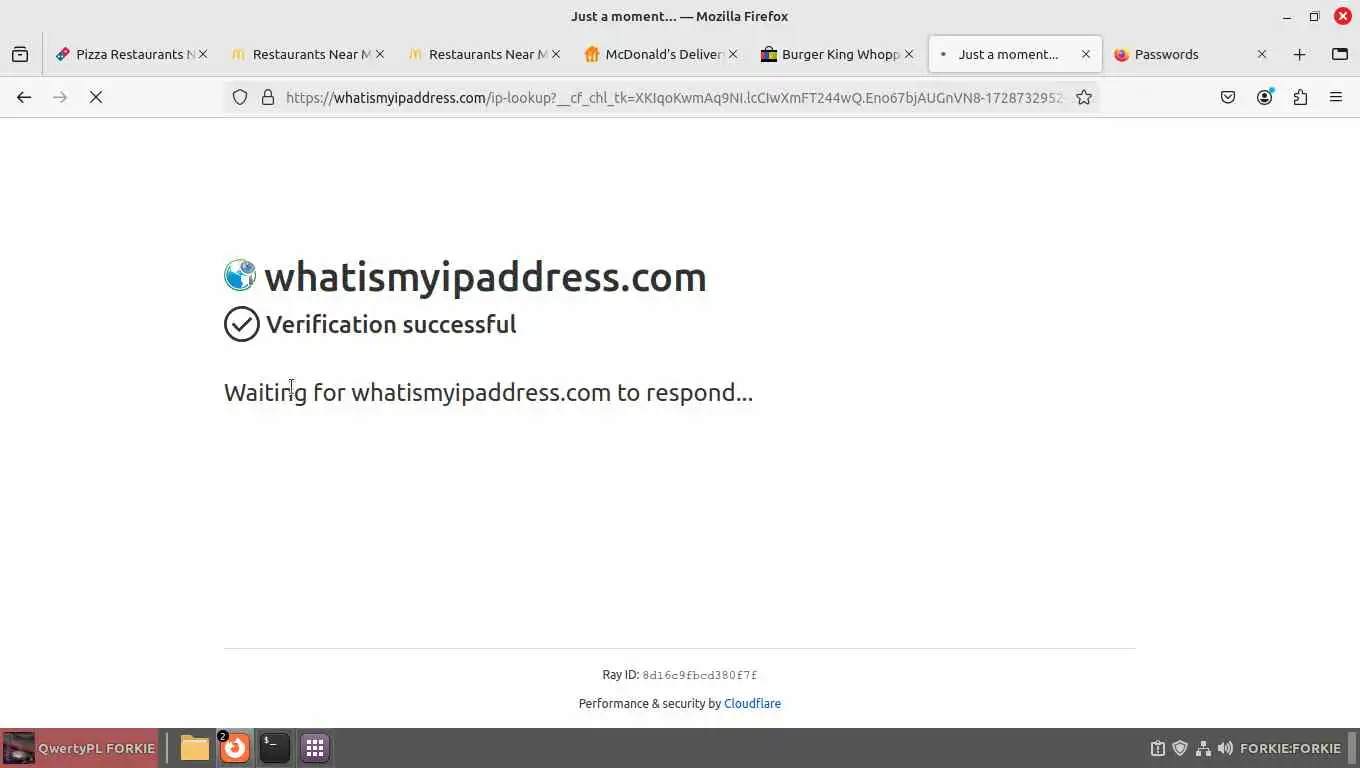Launch the terminal from taskbar
1360x768 pixels.
(274, 748)
